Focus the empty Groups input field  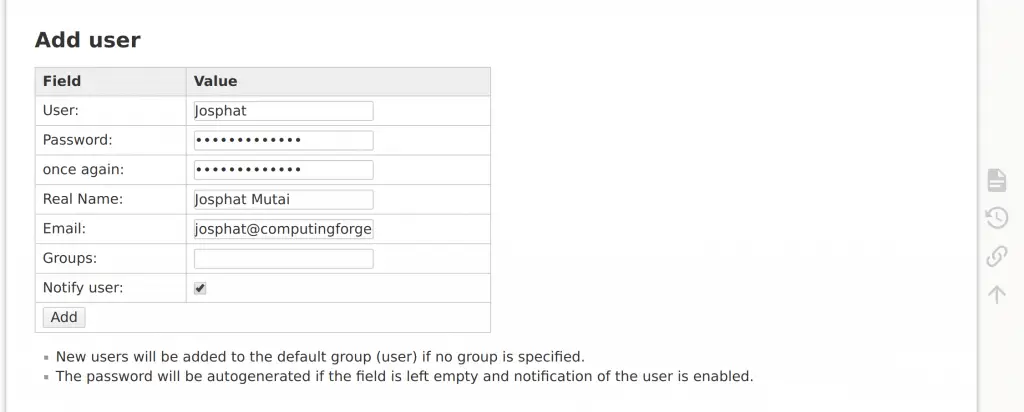(x=283, y=259)
